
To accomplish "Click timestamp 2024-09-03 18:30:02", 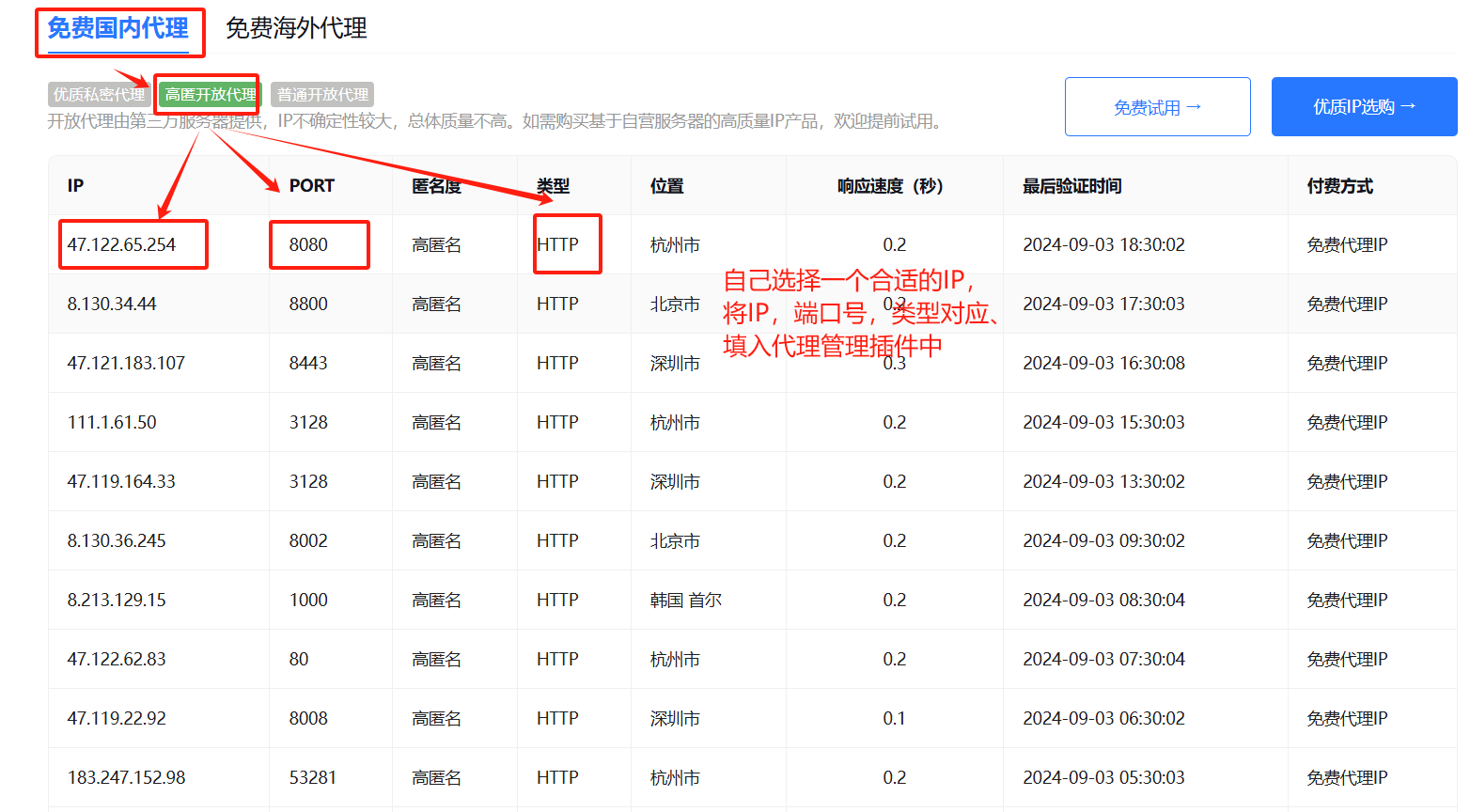I will (x=1103, y=245).
